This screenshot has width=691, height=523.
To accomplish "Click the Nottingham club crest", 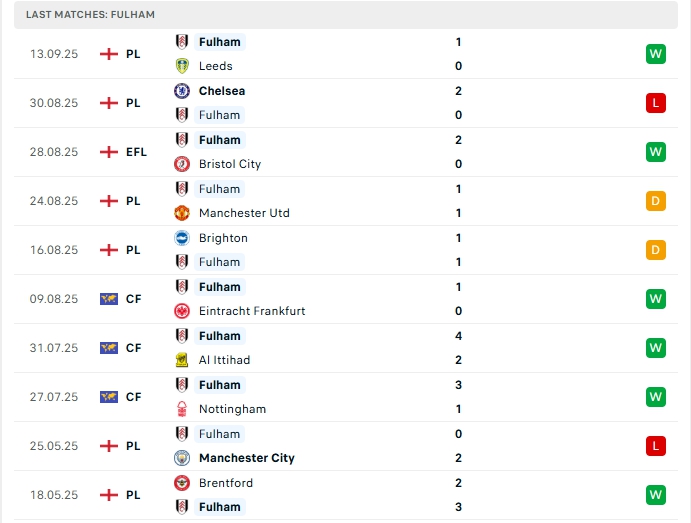I will [182, 409].
